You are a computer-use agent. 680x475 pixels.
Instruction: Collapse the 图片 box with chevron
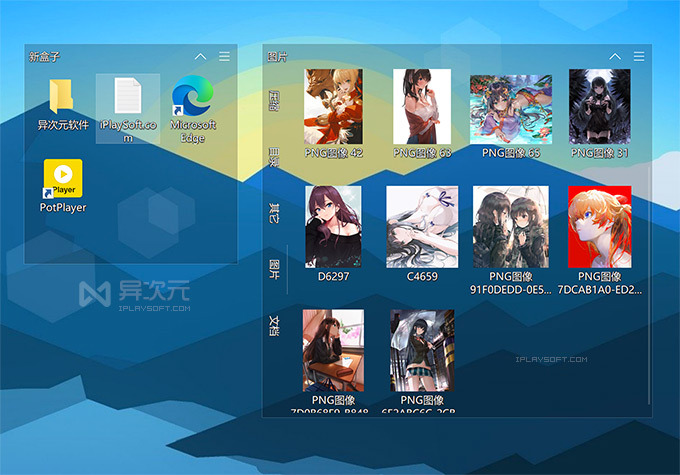coord(615,56)
